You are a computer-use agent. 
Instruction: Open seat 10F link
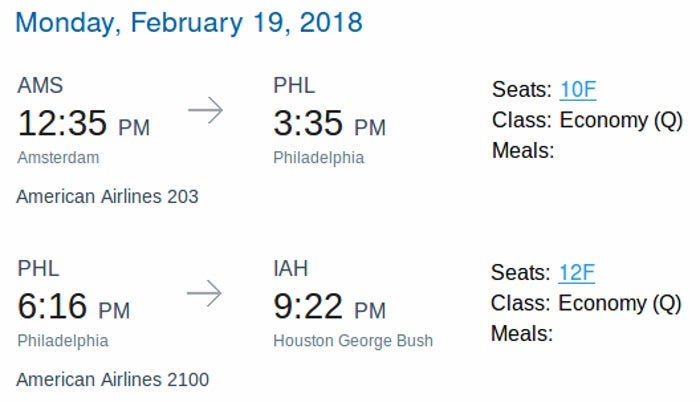578,89
